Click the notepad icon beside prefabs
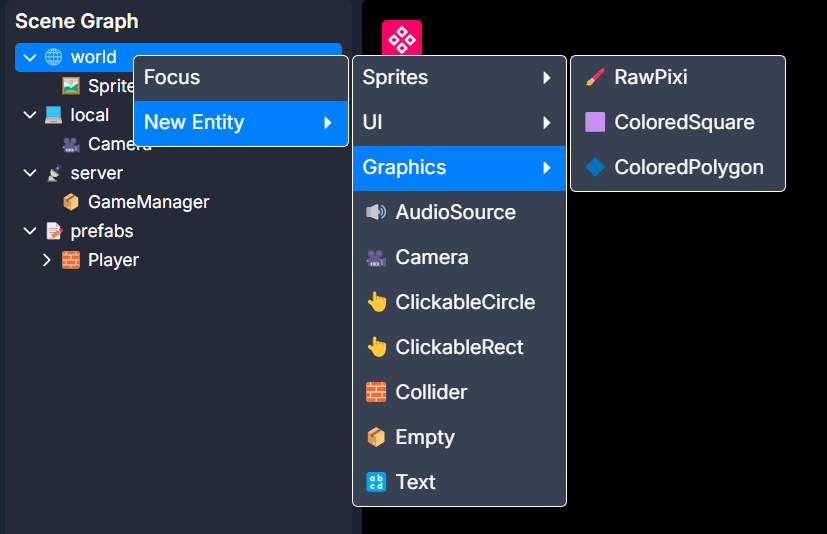 (x=53, y=231)
